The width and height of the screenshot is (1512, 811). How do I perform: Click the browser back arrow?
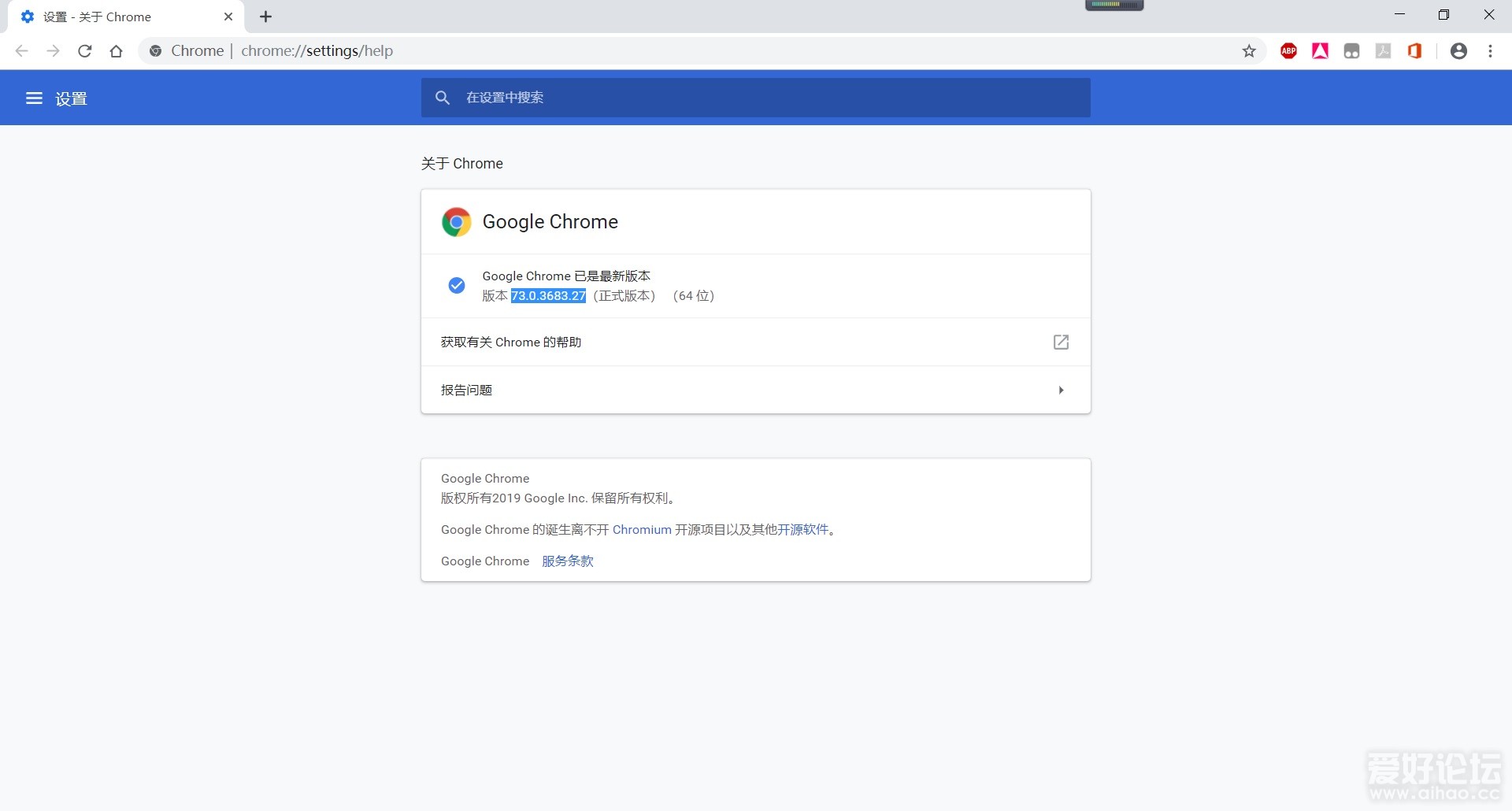point(21,51)
